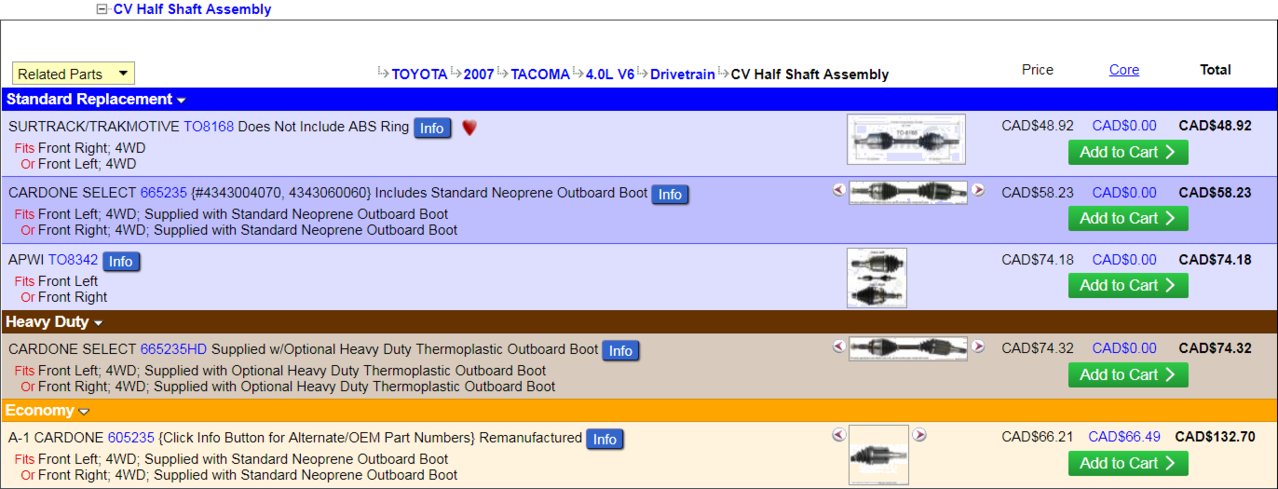This screenshot has height=489, width=1278.
Task: Open Info for CARDONE SELECT 665235
Action: click(x=670, y=194)
